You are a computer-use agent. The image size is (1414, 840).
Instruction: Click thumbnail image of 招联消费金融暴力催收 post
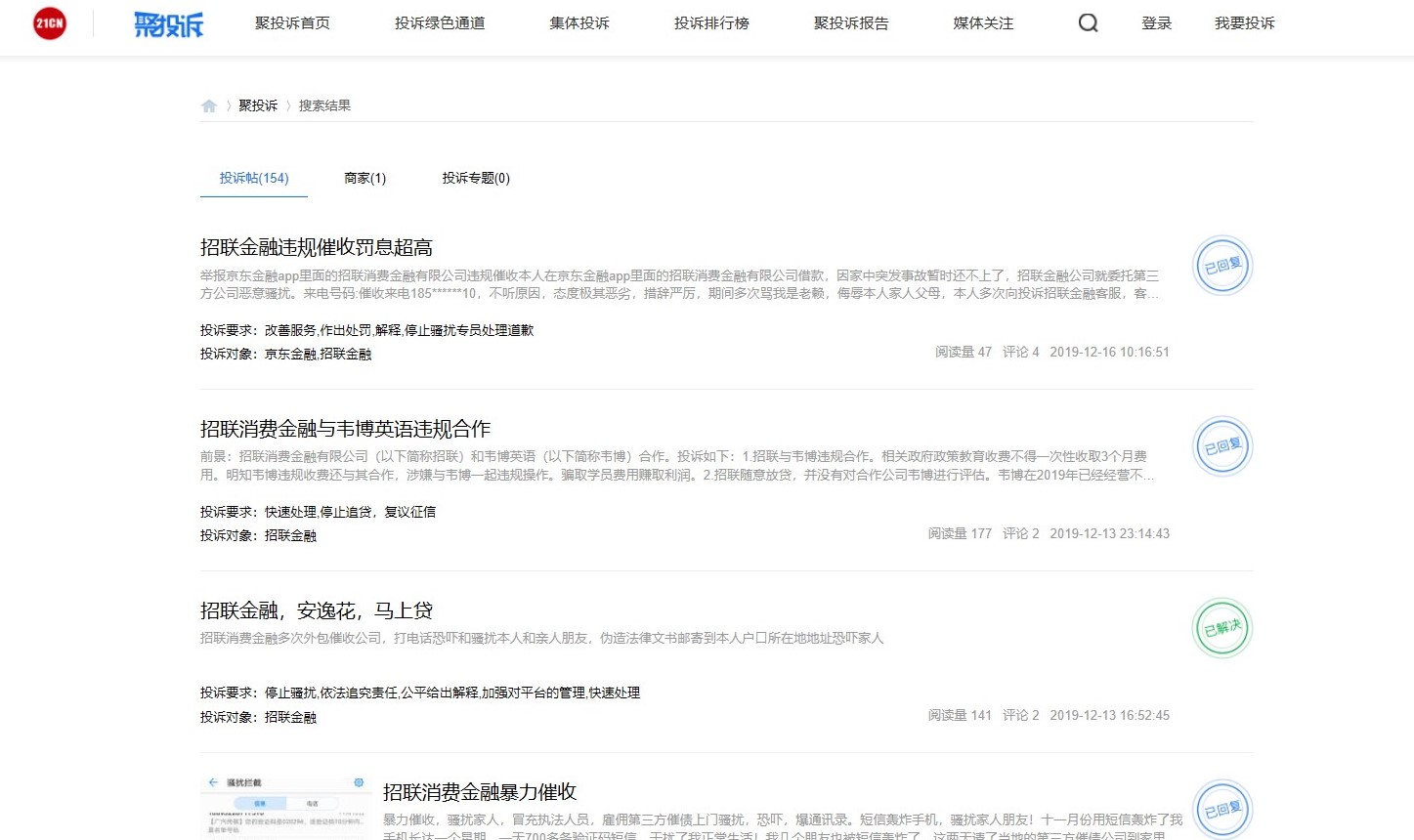(286, 807)
